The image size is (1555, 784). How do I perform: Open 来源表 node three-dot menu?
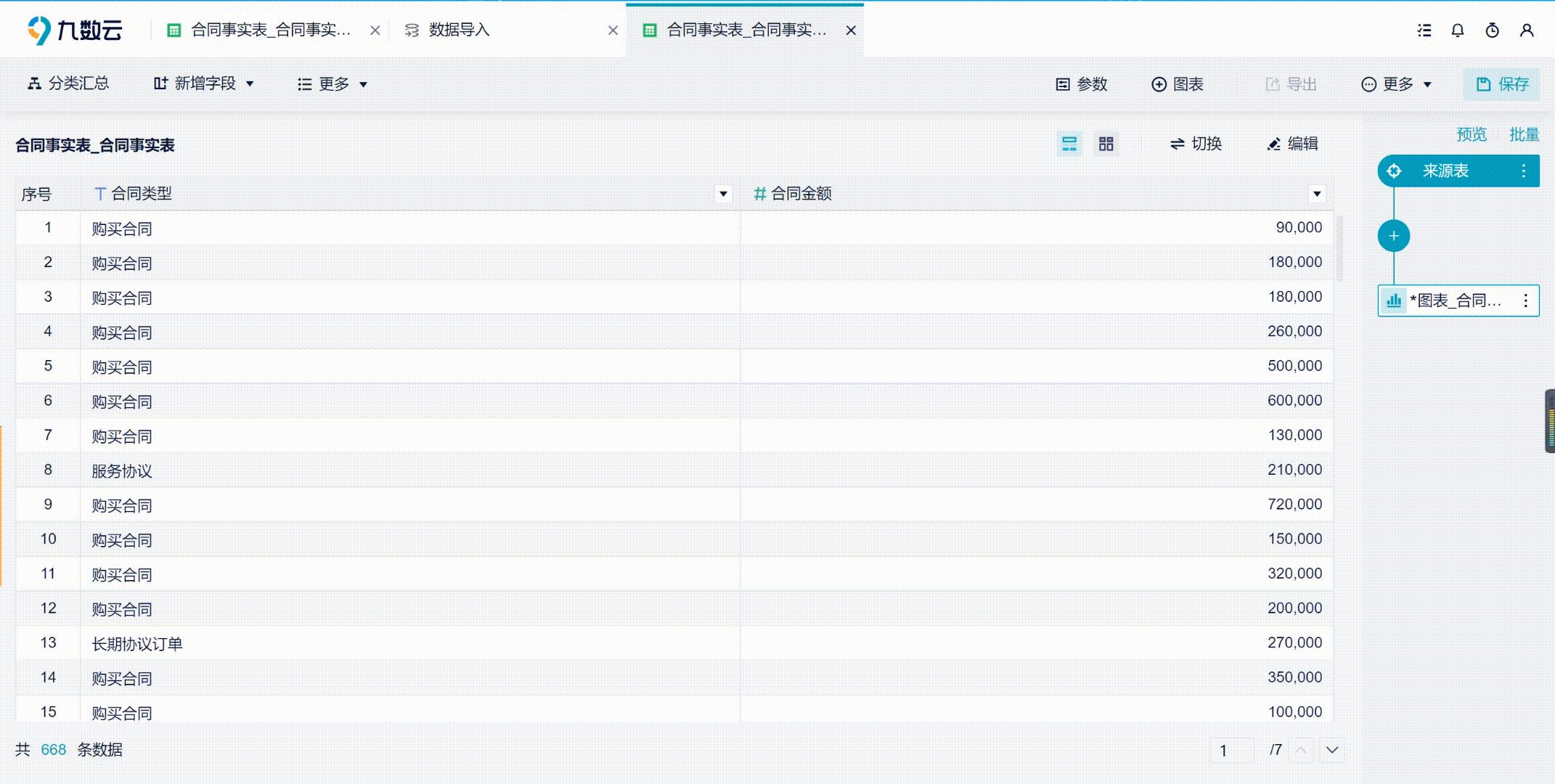(1523, 171)
